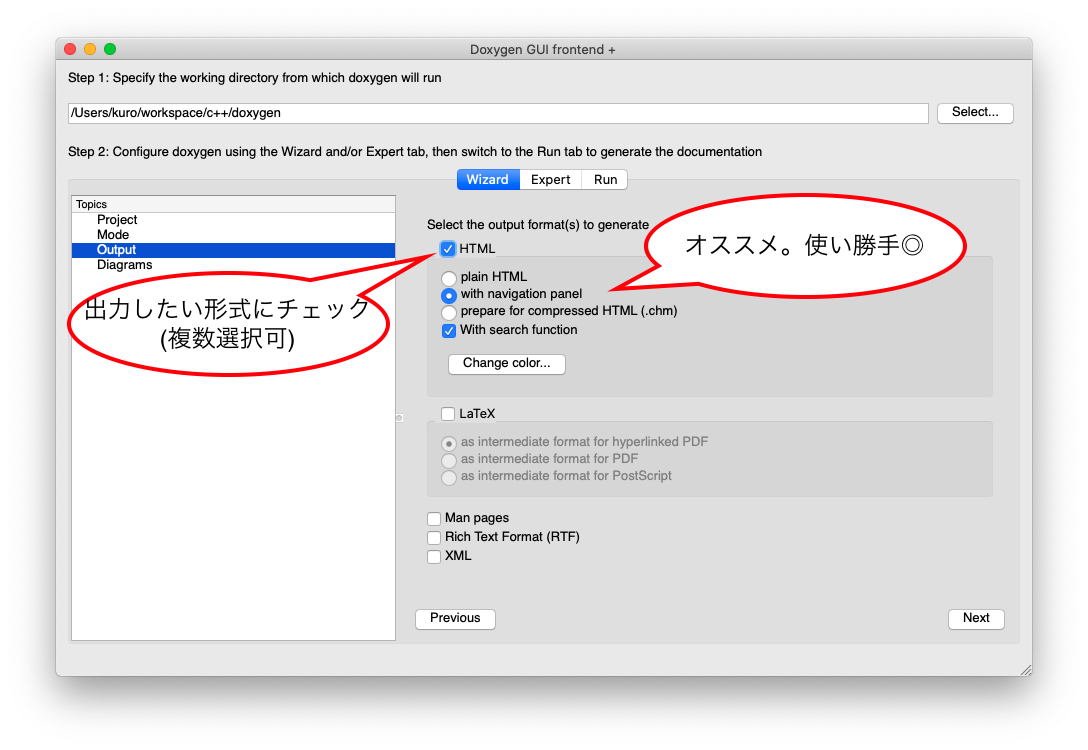Select the plain HTML radio button
The image size is (1088, 750).
pyautogui.click(x=449, y=278)
